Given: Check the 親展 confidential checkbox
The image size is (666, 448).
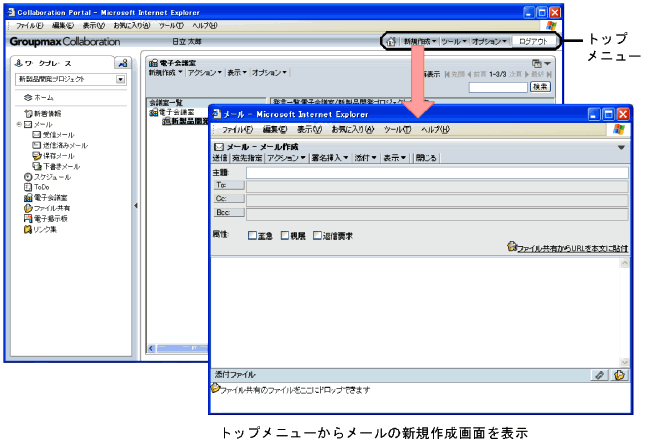Looking at the screenshot, I should [285, 236].
